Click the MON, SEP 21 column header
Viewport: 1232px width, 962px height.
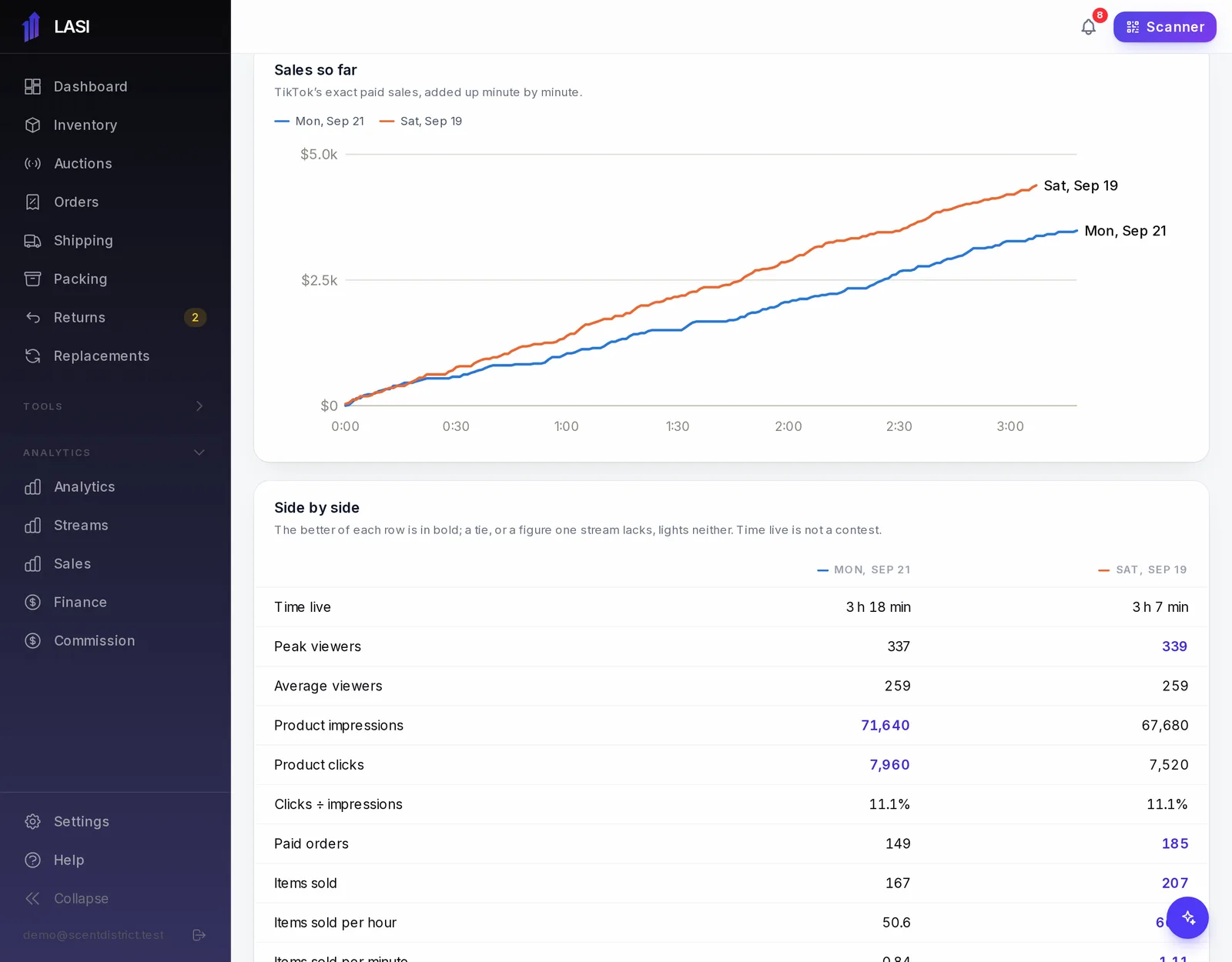tap(864, 570)
